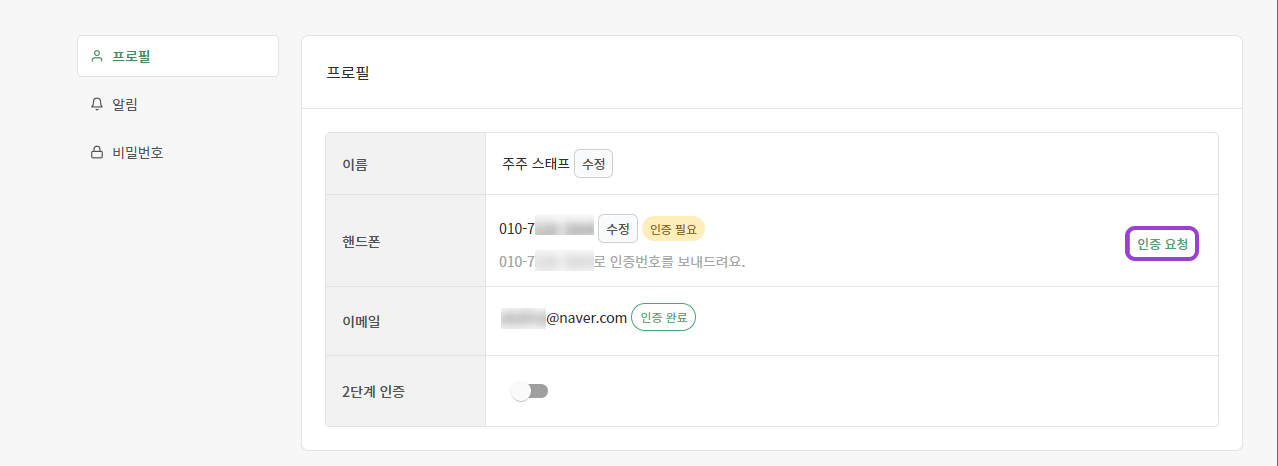The height and width of the screenshot is (466, 1278).
Task: Click the name text 주주 스태프
Action: click(x=536, y=164)
